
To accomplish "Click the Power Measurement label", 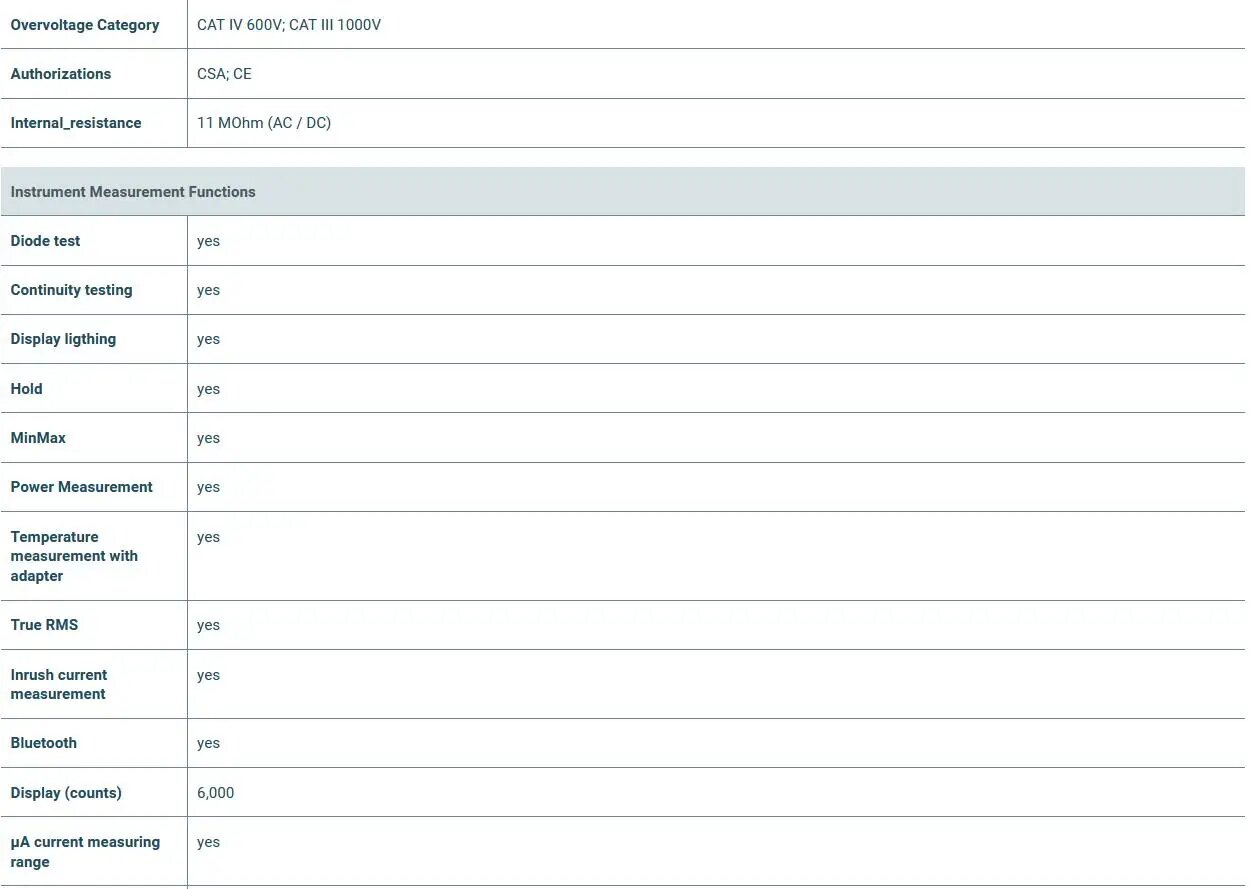I will pos(81,487).
